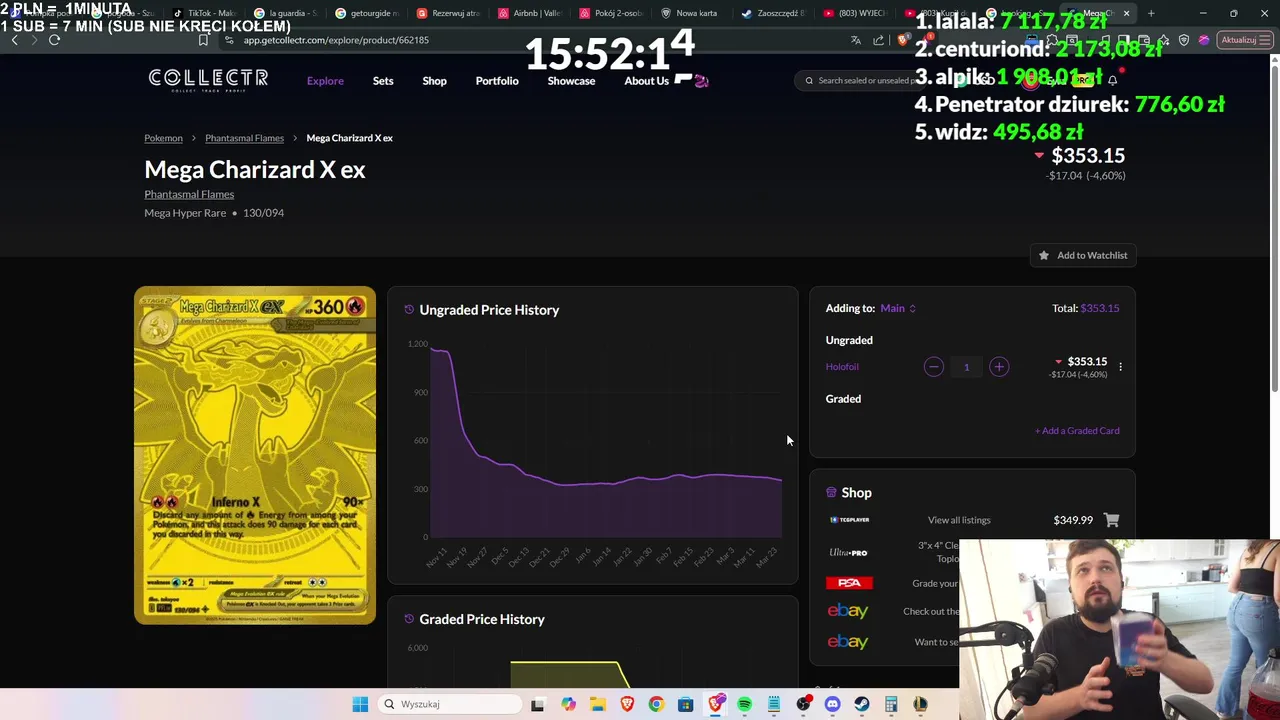The height and width of the screenshot is (720, 1280).
Task: Open the Phantasmal Flames set link under title
Action: point(189,194)
